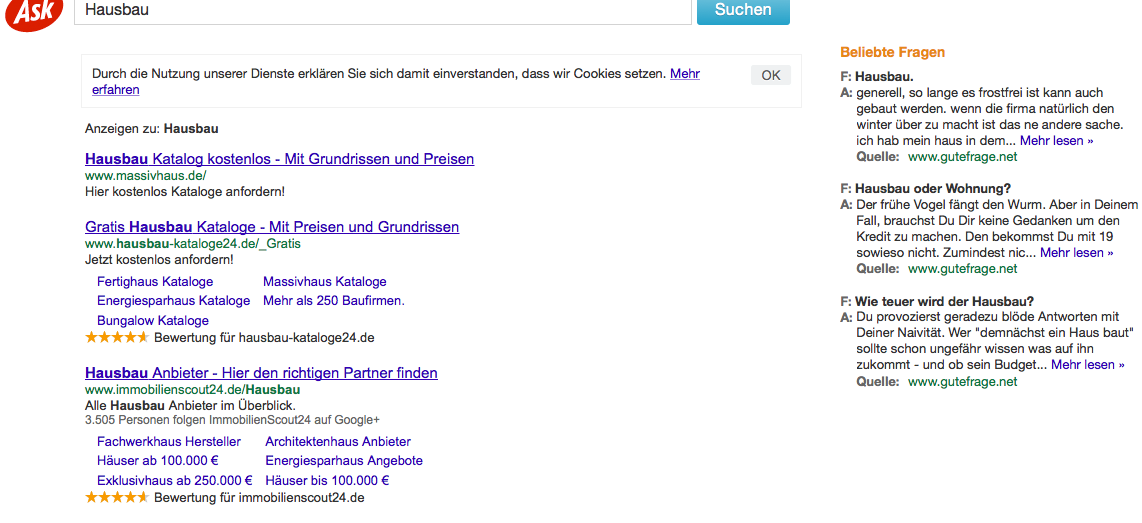1142x523 pixels.
Task: Open Häuser bis 100.000 € sitelink
Action: 327,480
